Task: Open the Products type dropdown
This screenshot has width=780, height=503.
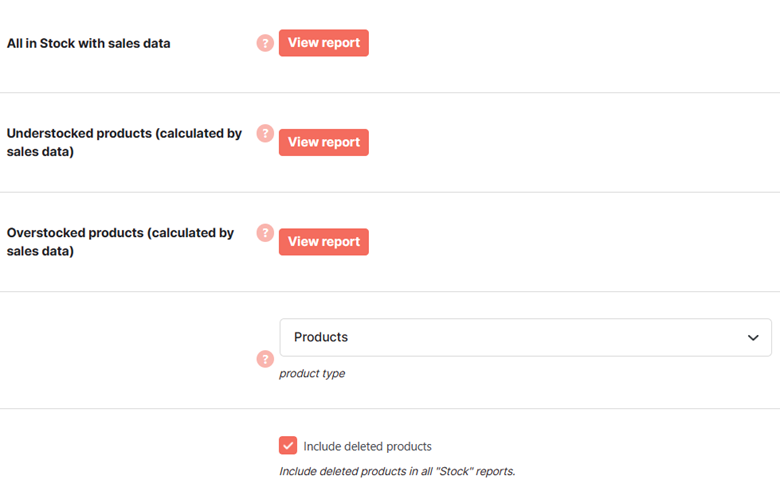Action: [525, 337]
